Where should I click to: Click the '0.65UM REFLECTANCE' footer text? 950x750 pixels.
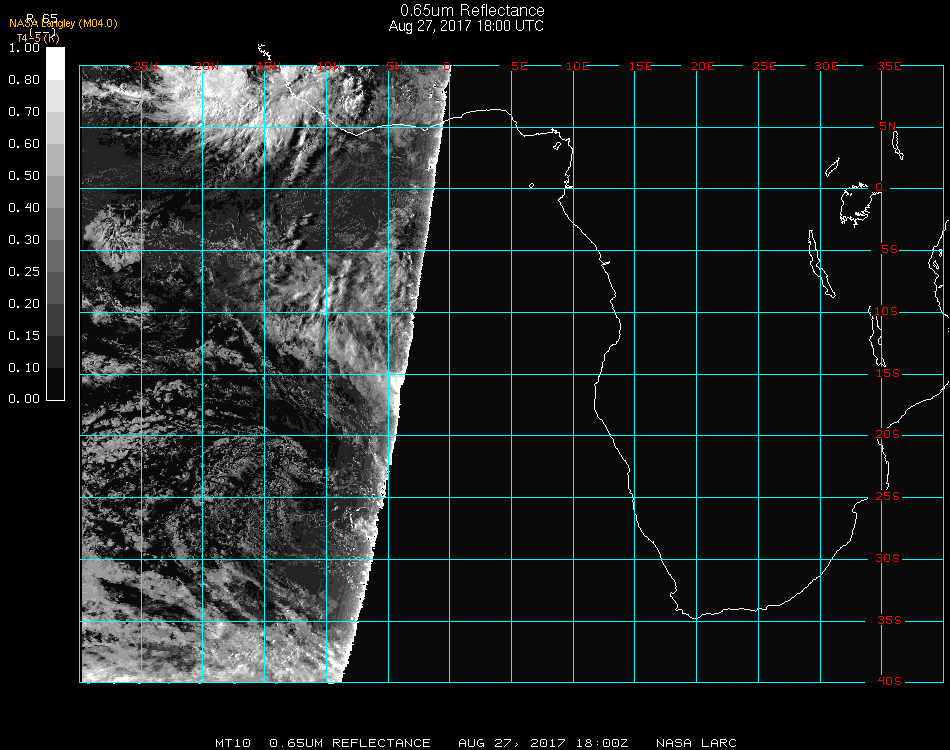point(350,743)
